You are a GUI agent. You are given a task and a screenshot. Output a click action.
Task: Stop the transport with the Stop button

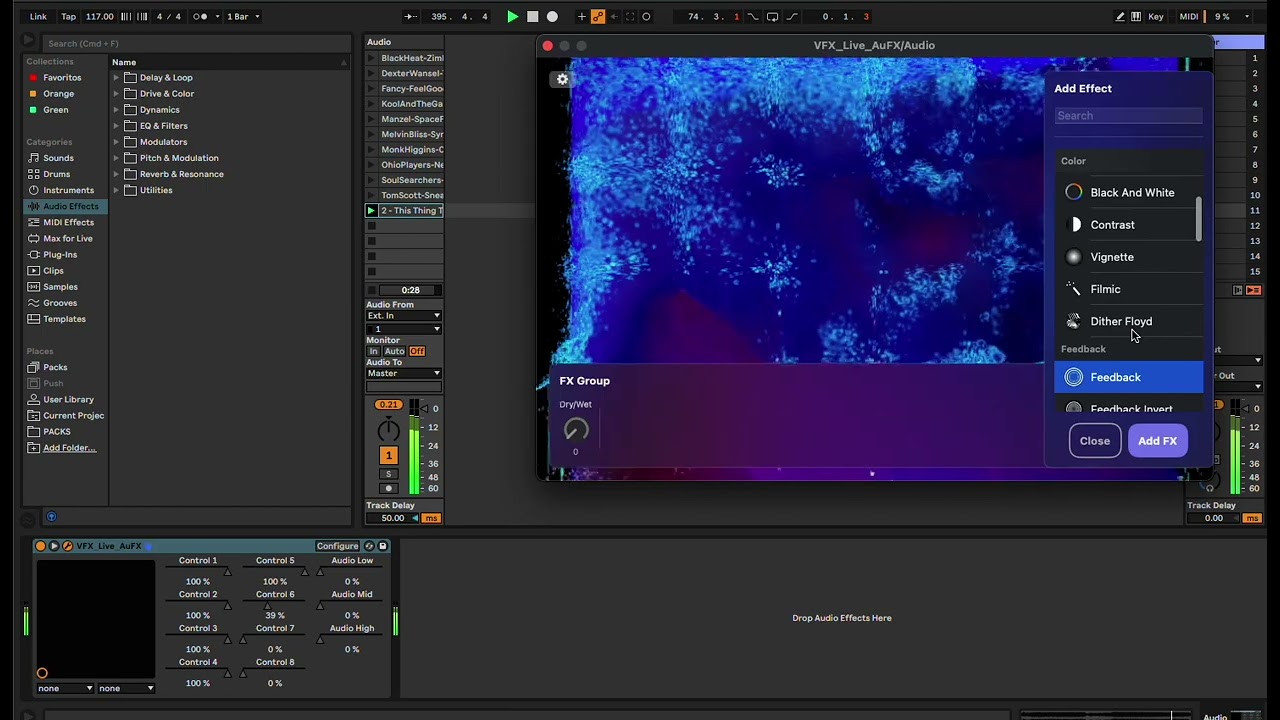coord(532,16)
